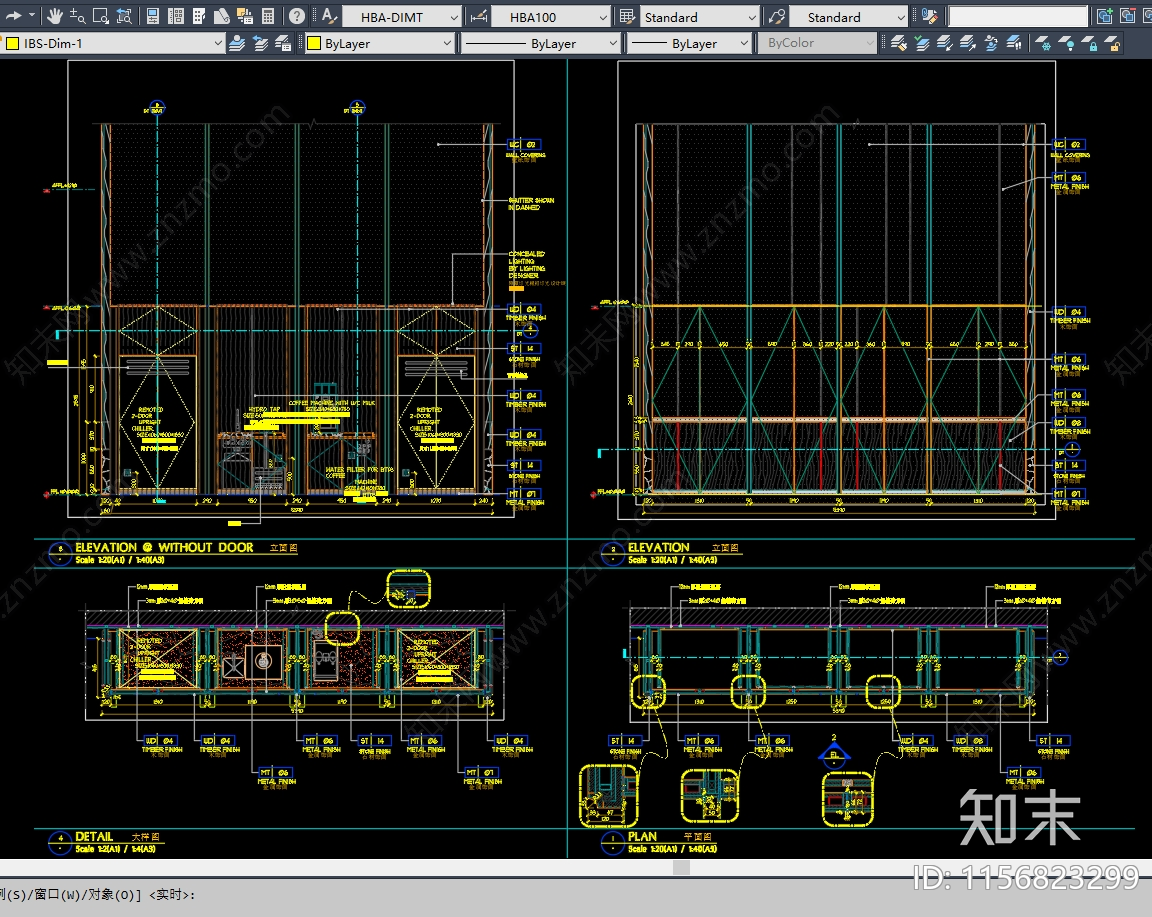Select the Pan hand tool
The width and height of the screenshot is (1152, 917).
pos(54,16)
